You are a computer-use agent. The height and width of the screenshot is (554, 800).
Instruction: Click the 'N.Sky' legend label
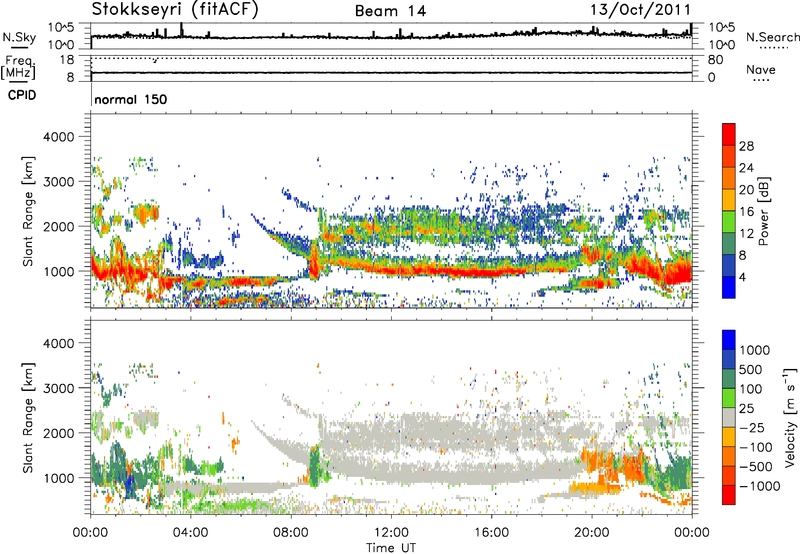pos(19,37)
